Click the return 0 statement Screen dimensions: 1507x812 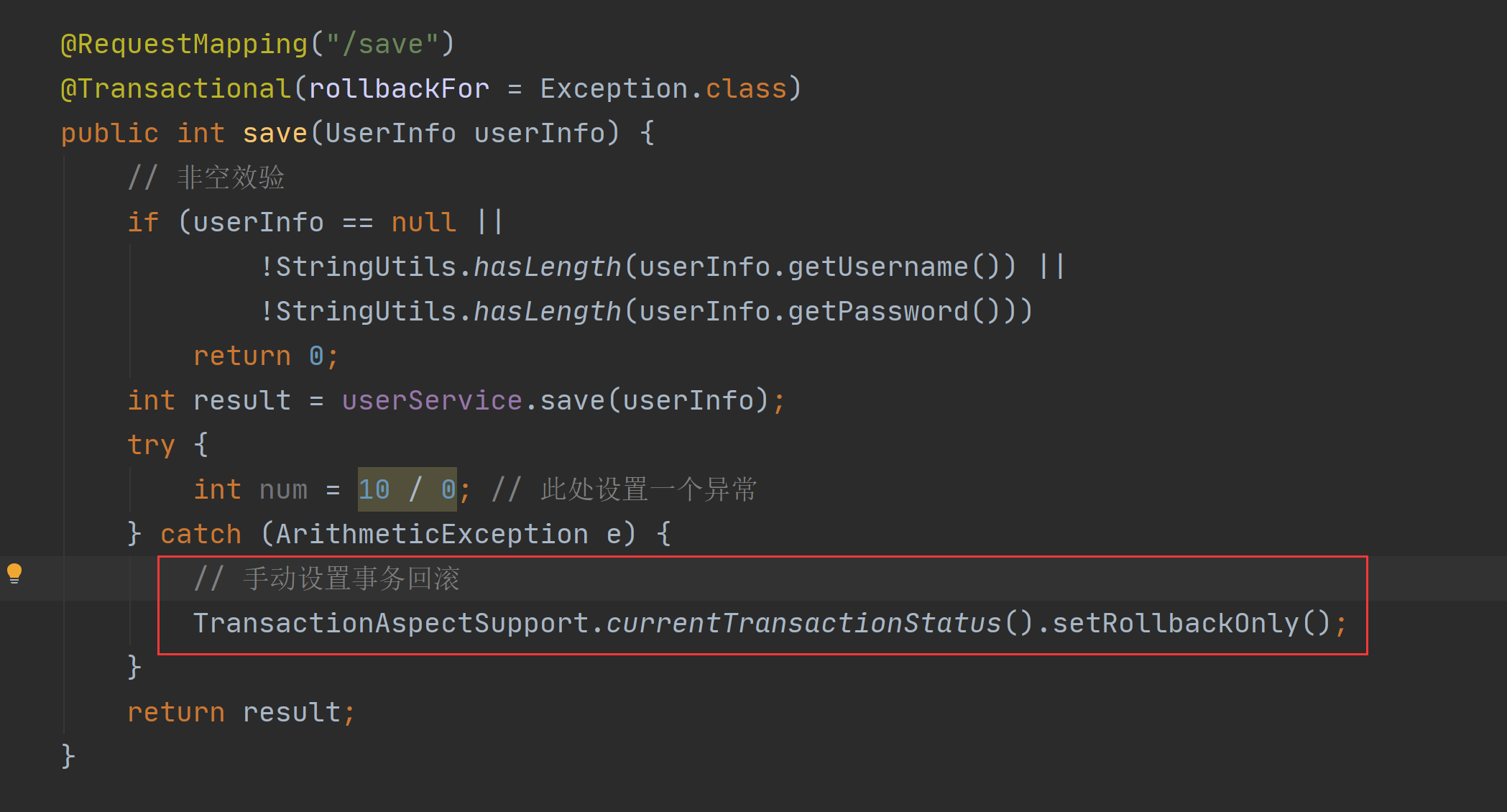pyautogui.click(x=266, y=356)
